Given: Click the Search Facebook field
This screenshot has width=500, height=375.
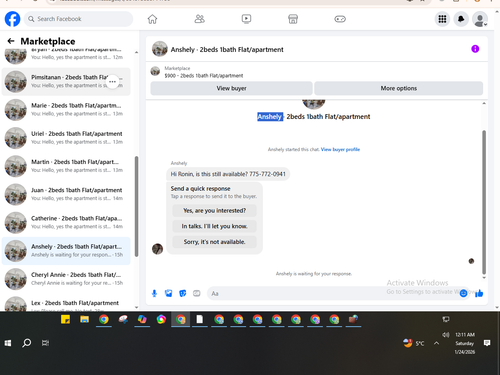Looking at the screenshot, I should pos(78,19).
